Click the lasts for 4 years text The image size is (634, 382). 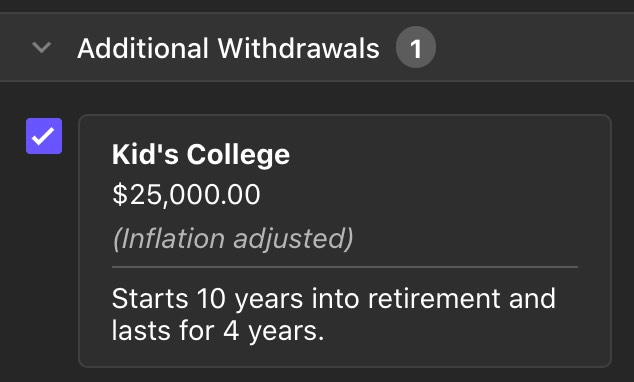pos(218,331)
